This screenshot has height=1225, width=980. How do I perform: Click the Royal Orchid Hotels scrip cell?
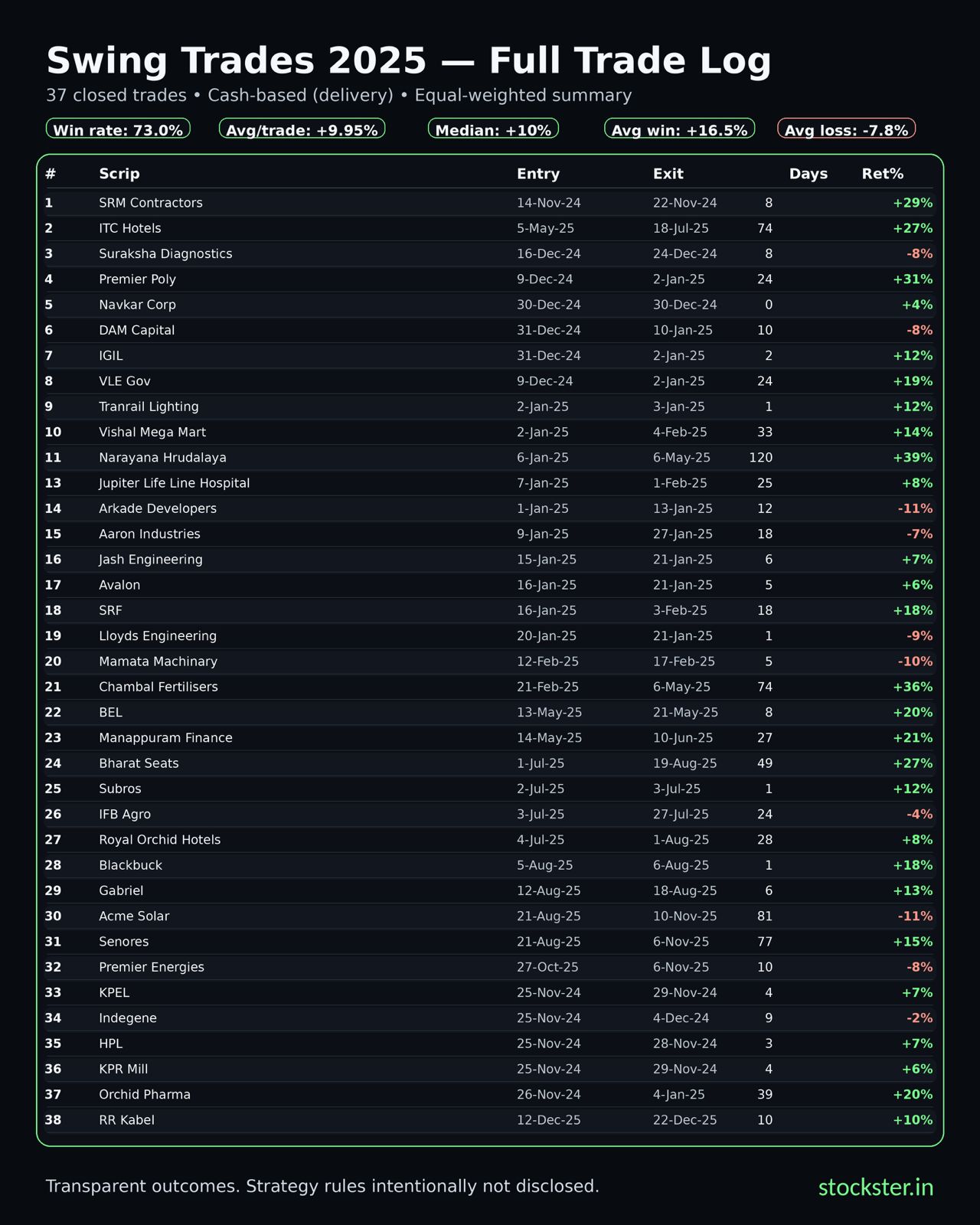[160, 840]
